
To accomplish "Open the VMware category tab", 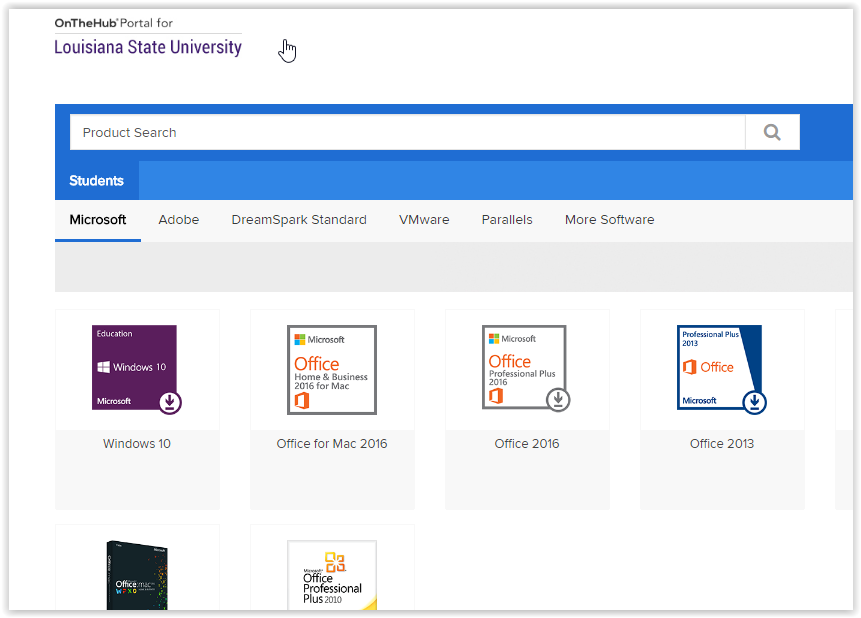I will click(x=424, y=220).
